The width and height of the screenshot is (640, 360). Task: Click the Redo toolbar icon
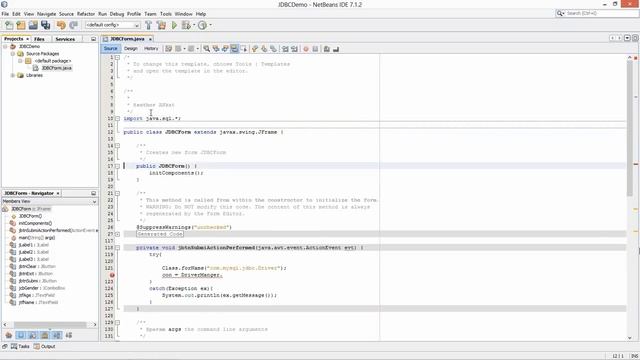pos(73,25)
